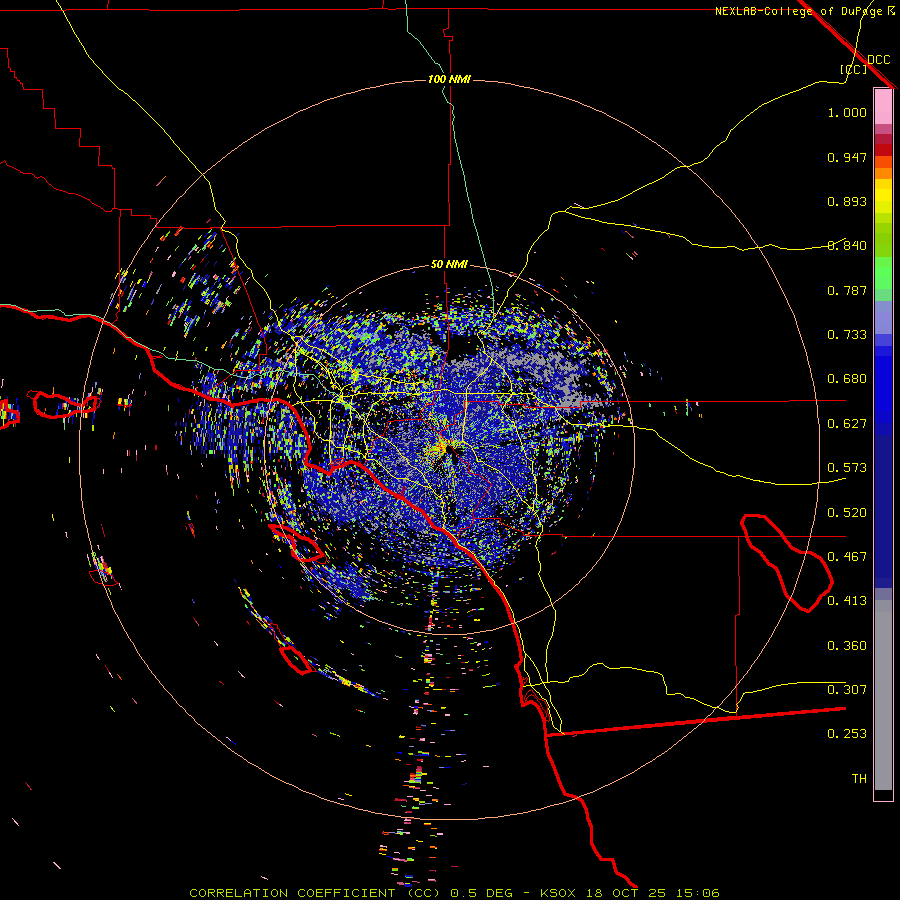
Task: Select the 0.947 legend value
Action: click(x=847, y=157)
